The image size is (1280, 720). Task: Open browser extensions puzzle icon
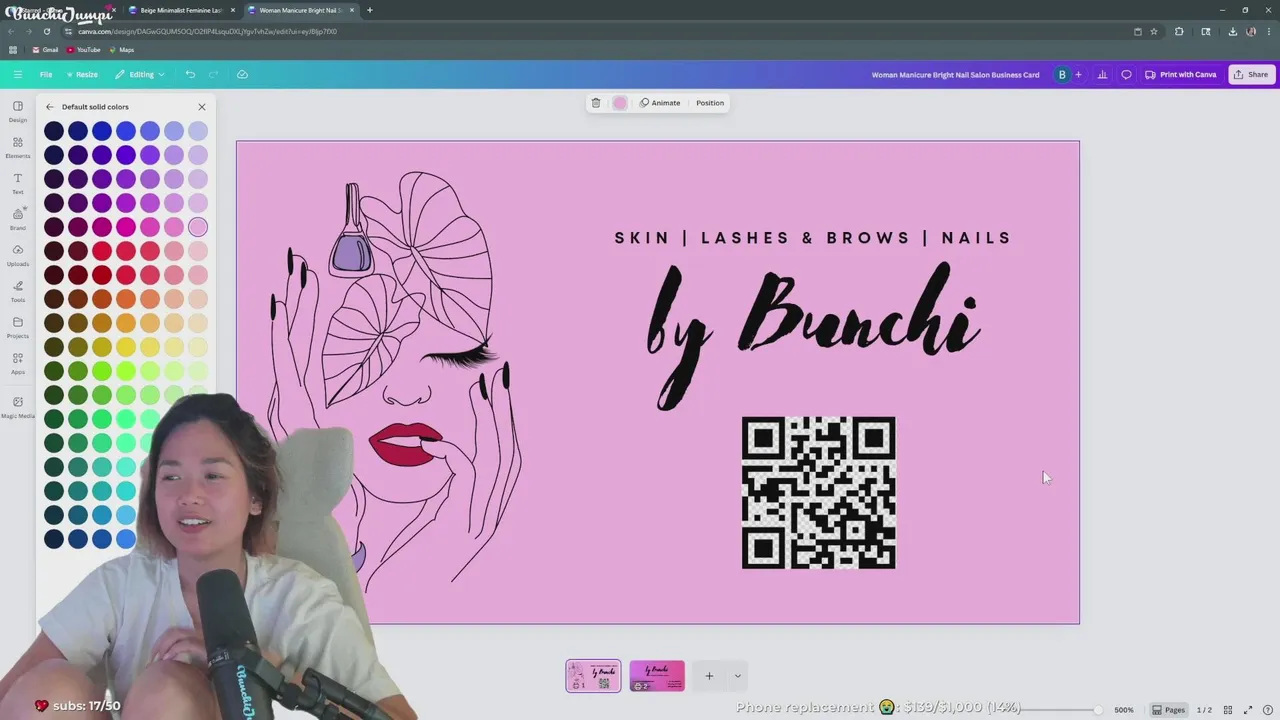coord(1179,31)
